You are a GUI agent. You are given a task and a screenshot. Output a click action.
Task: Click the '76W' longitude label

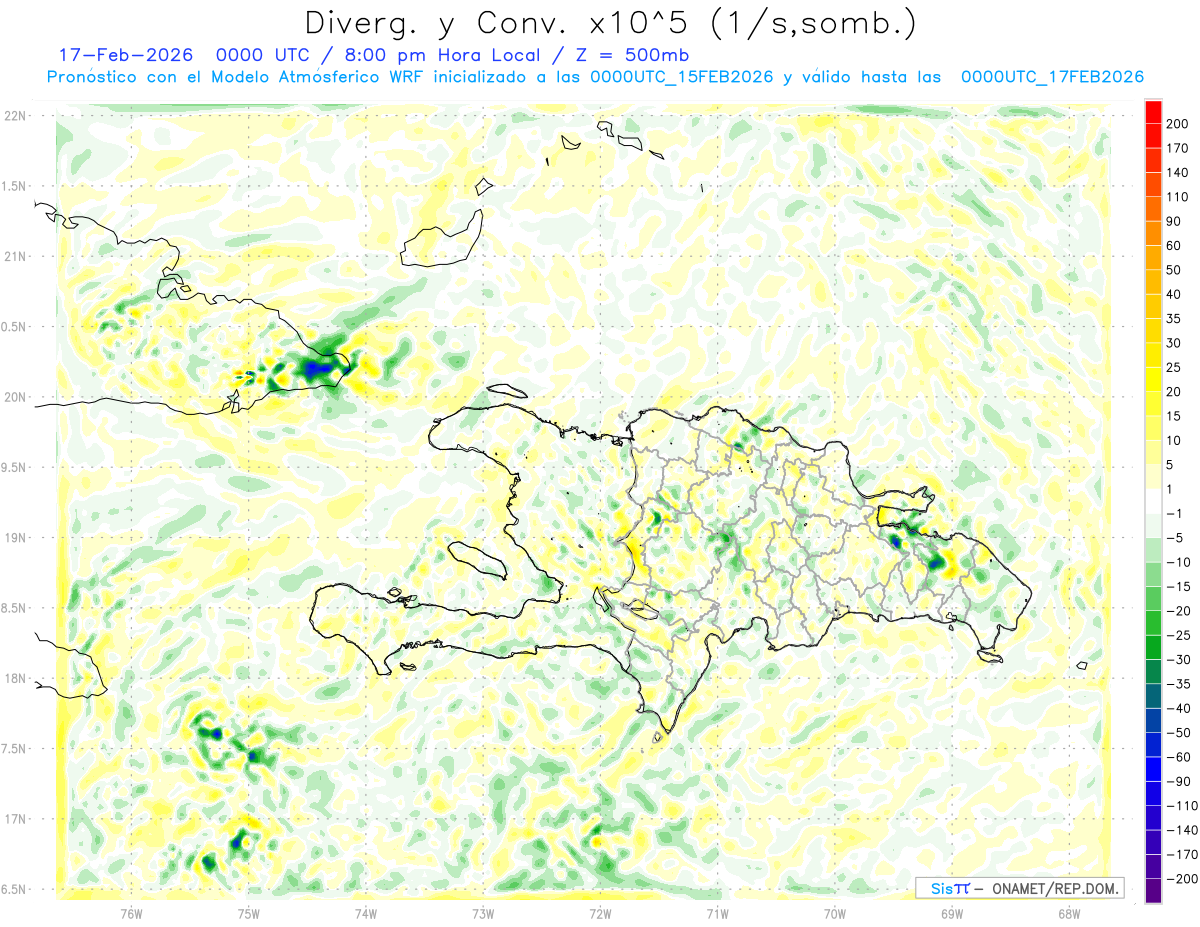(131, 913)
